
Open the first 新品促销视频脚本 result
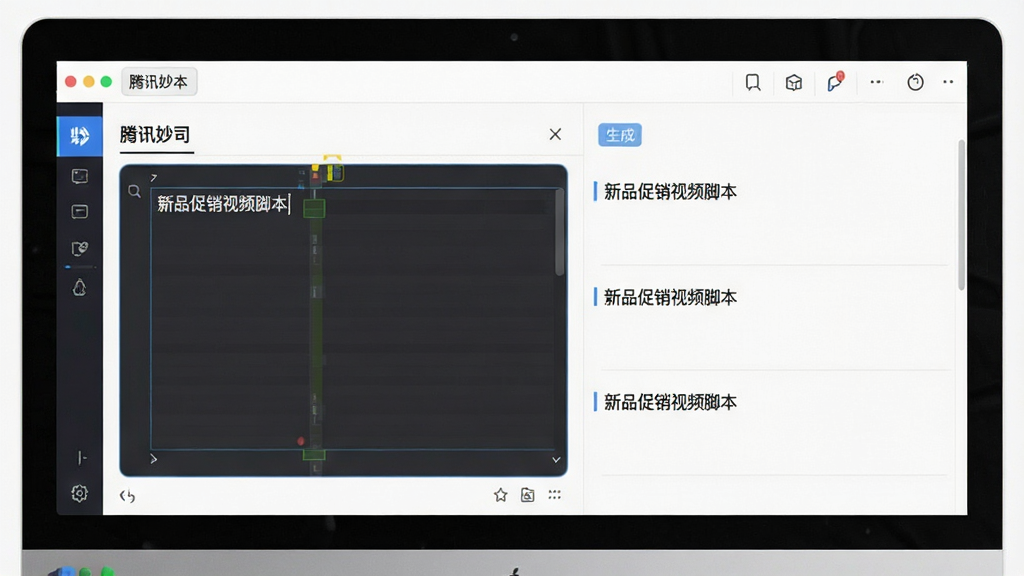[x=670, y=191]
